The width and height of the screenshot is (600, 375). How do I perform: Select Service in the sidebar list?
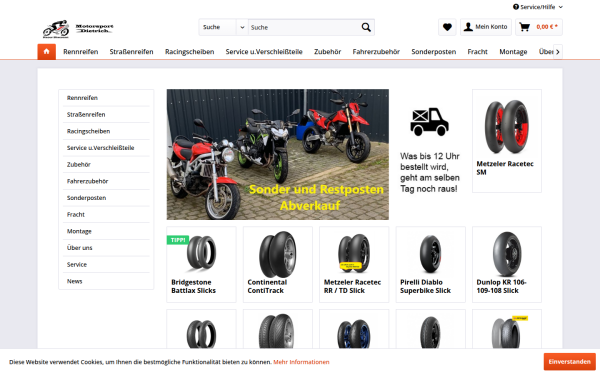[x=106, y=264]
